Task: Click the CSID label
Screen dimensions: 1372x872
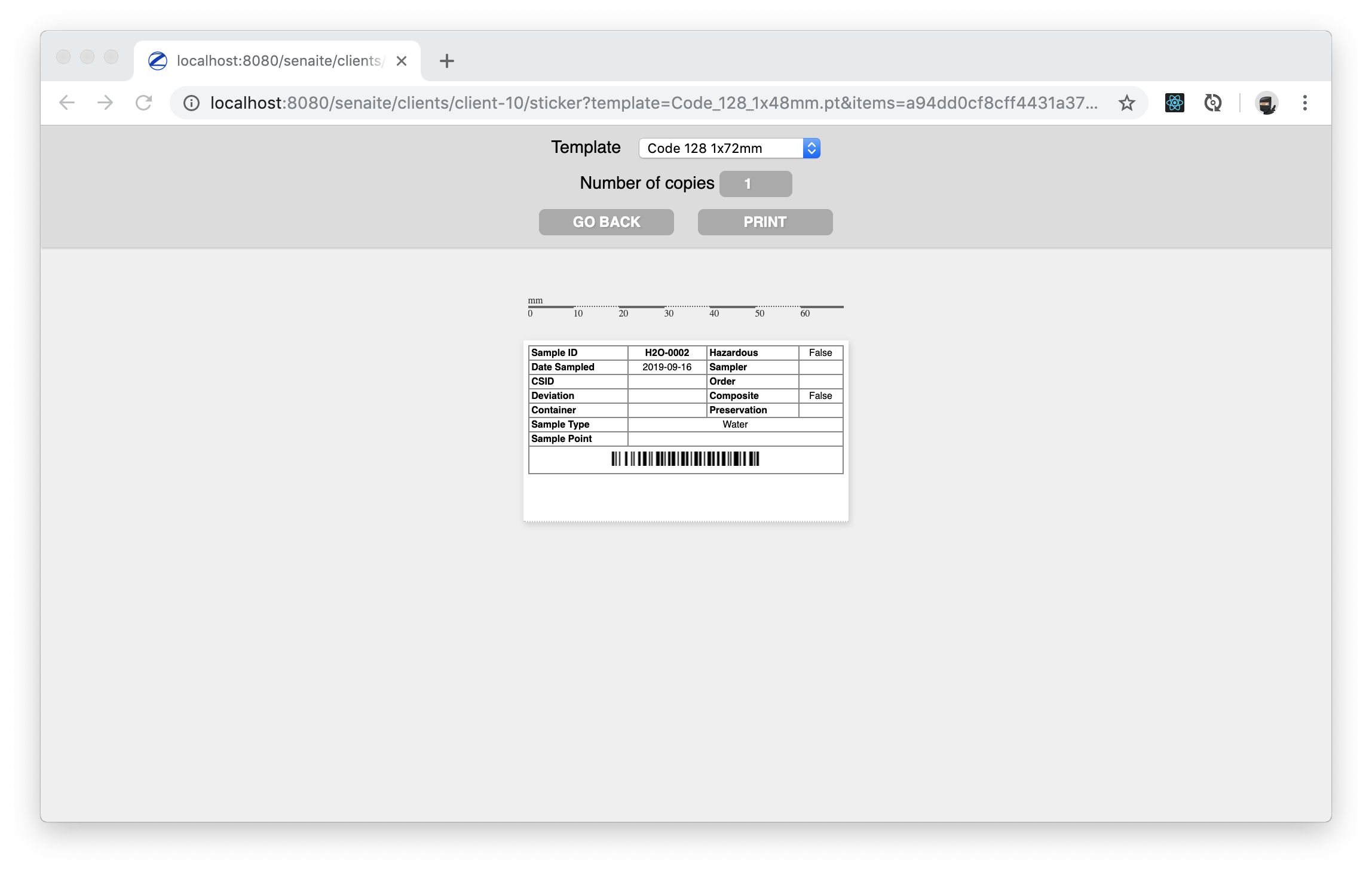Action: (x=543, y=381)
